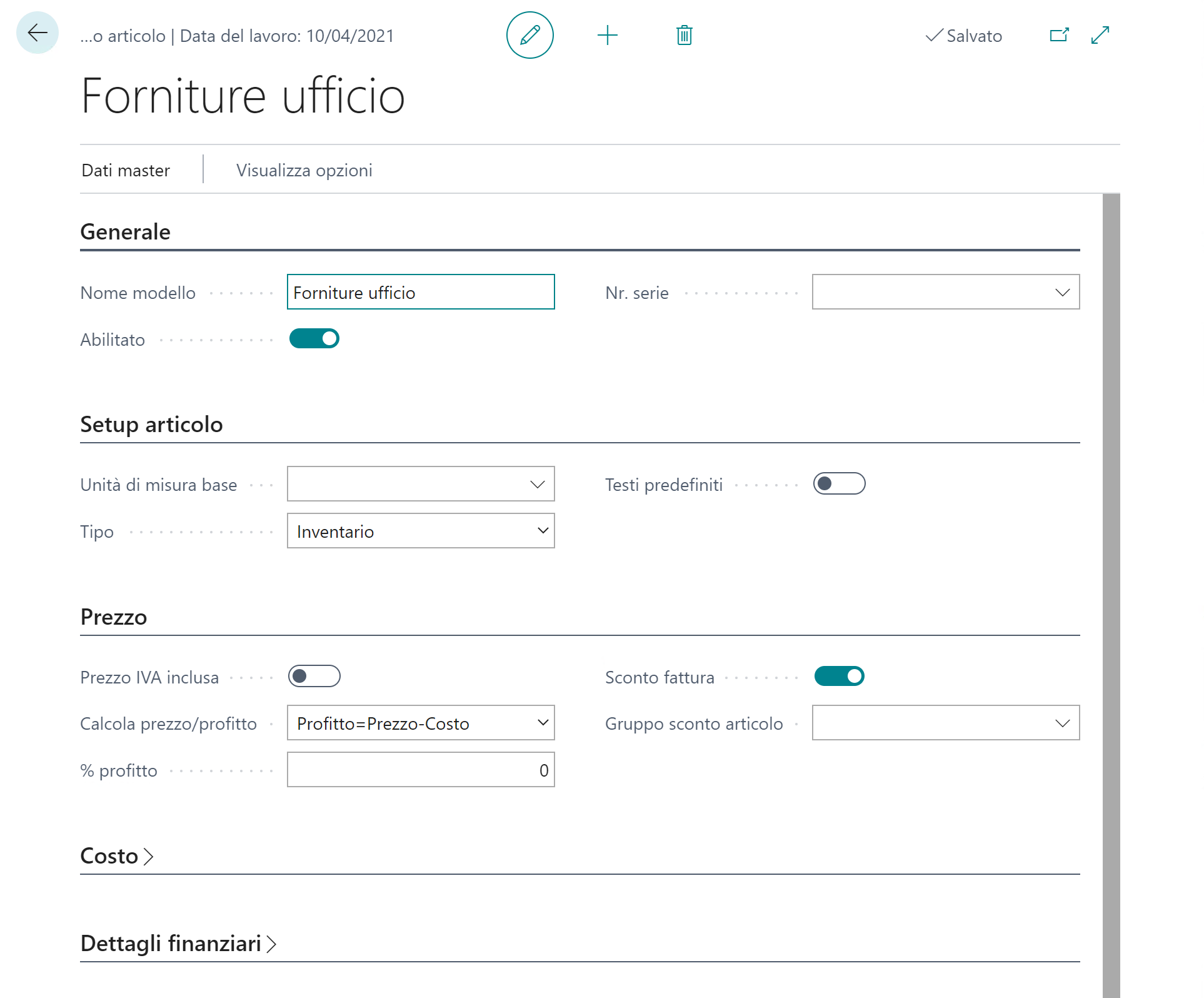Open the Dati master menu
Screen dimensions: 1204x998
point(126,170)
